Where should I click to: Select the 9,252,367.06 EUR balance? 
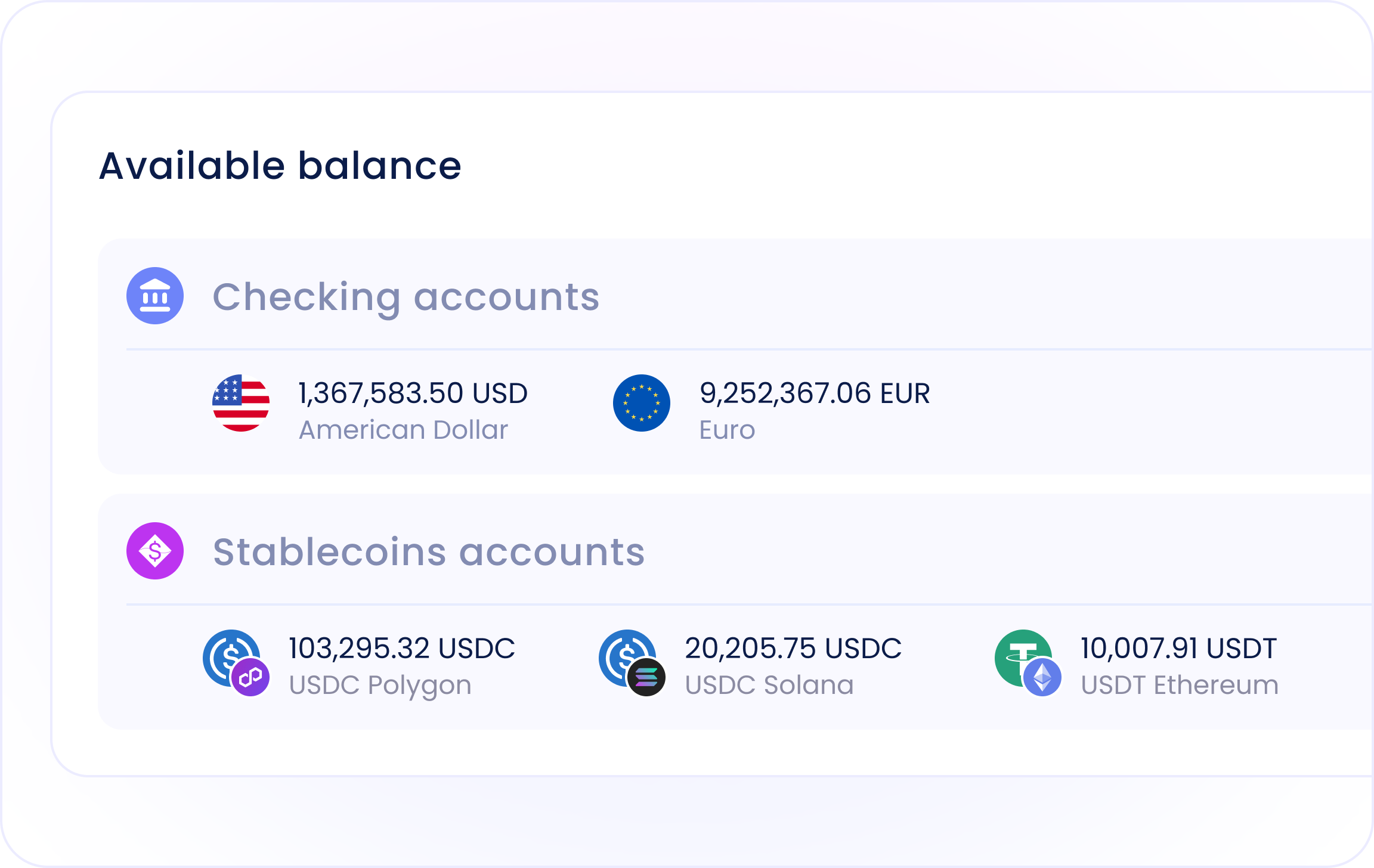[814, 393]
